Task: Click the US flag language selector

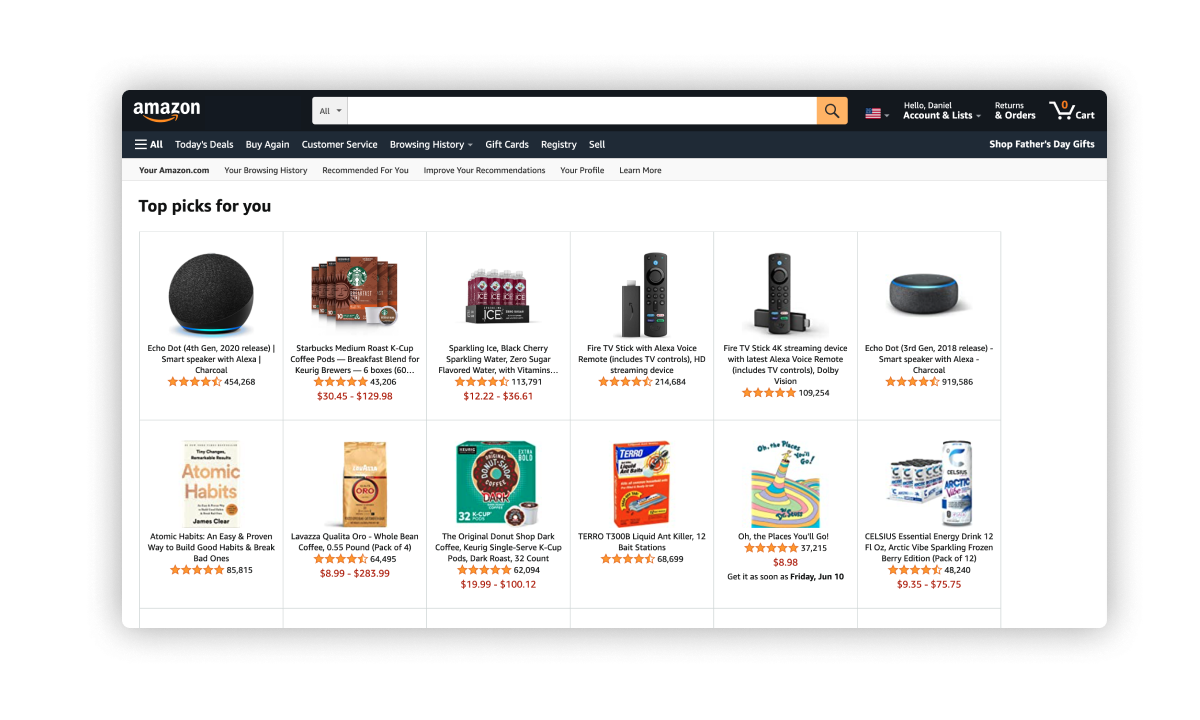Action: [877, 114]
